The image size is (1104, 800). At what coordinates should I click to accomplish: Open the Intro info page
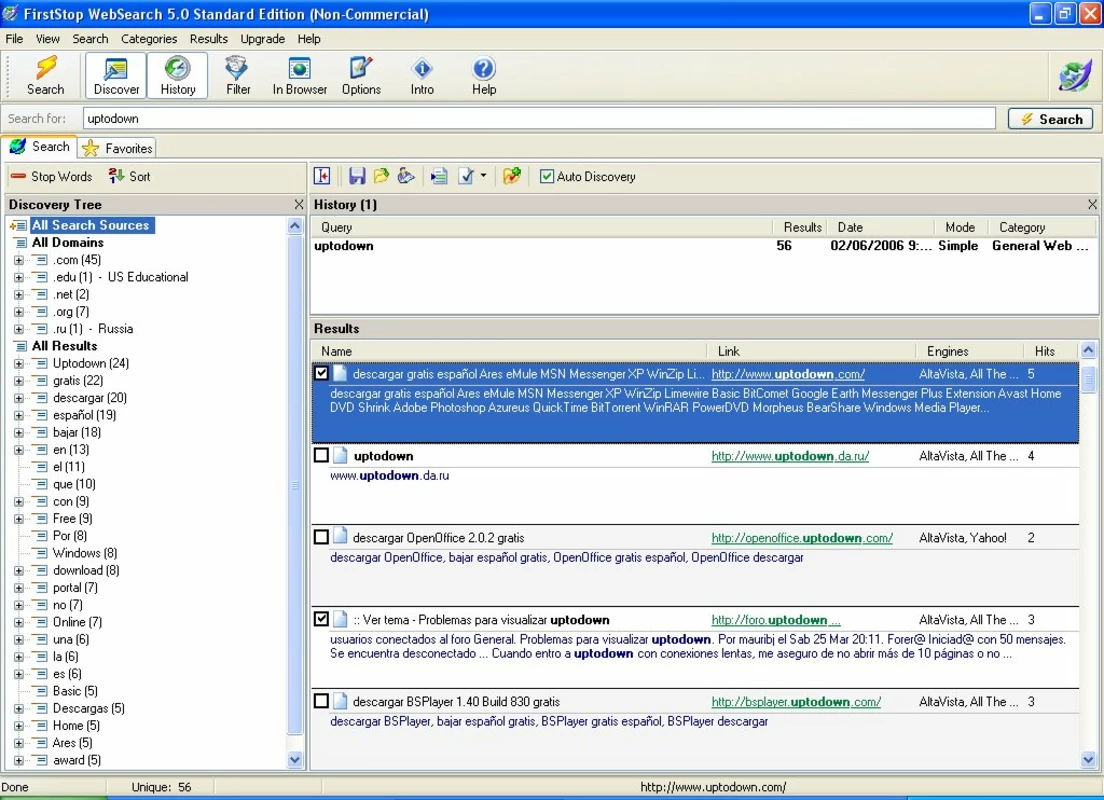click(x=422, y=75)
